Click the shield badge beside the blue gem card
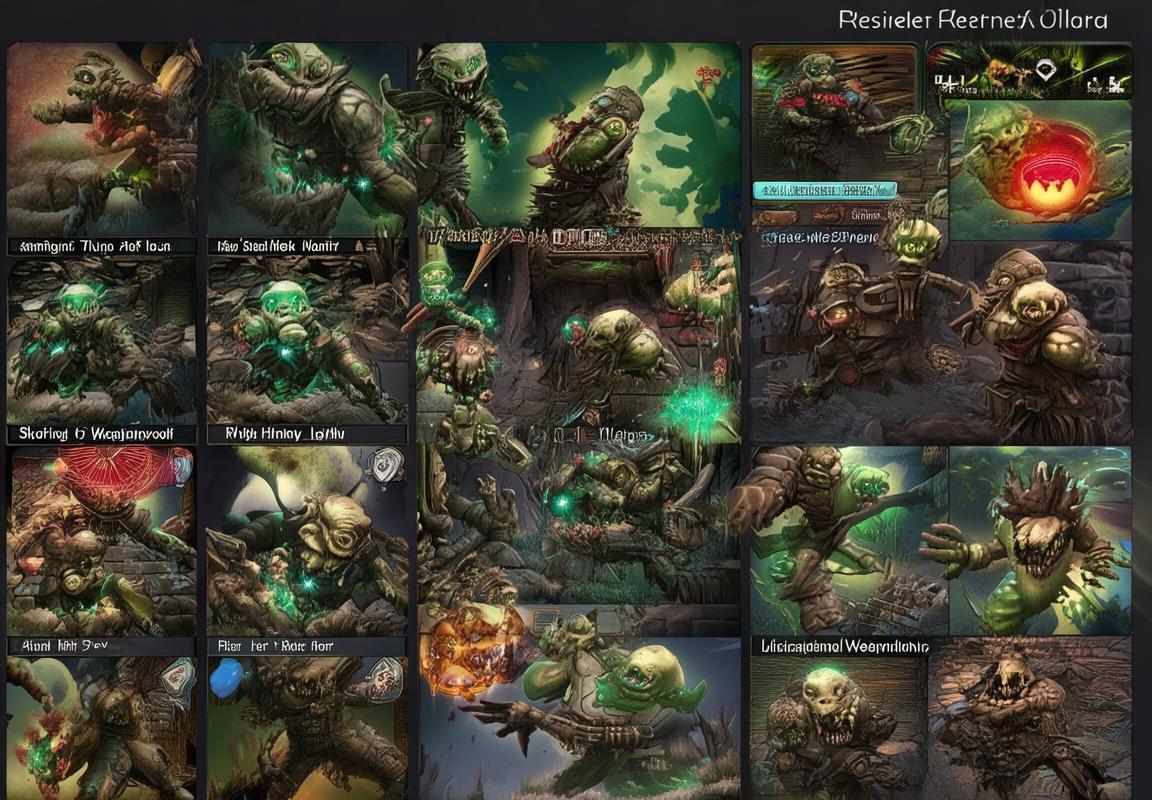 click(x=384, y=679)
